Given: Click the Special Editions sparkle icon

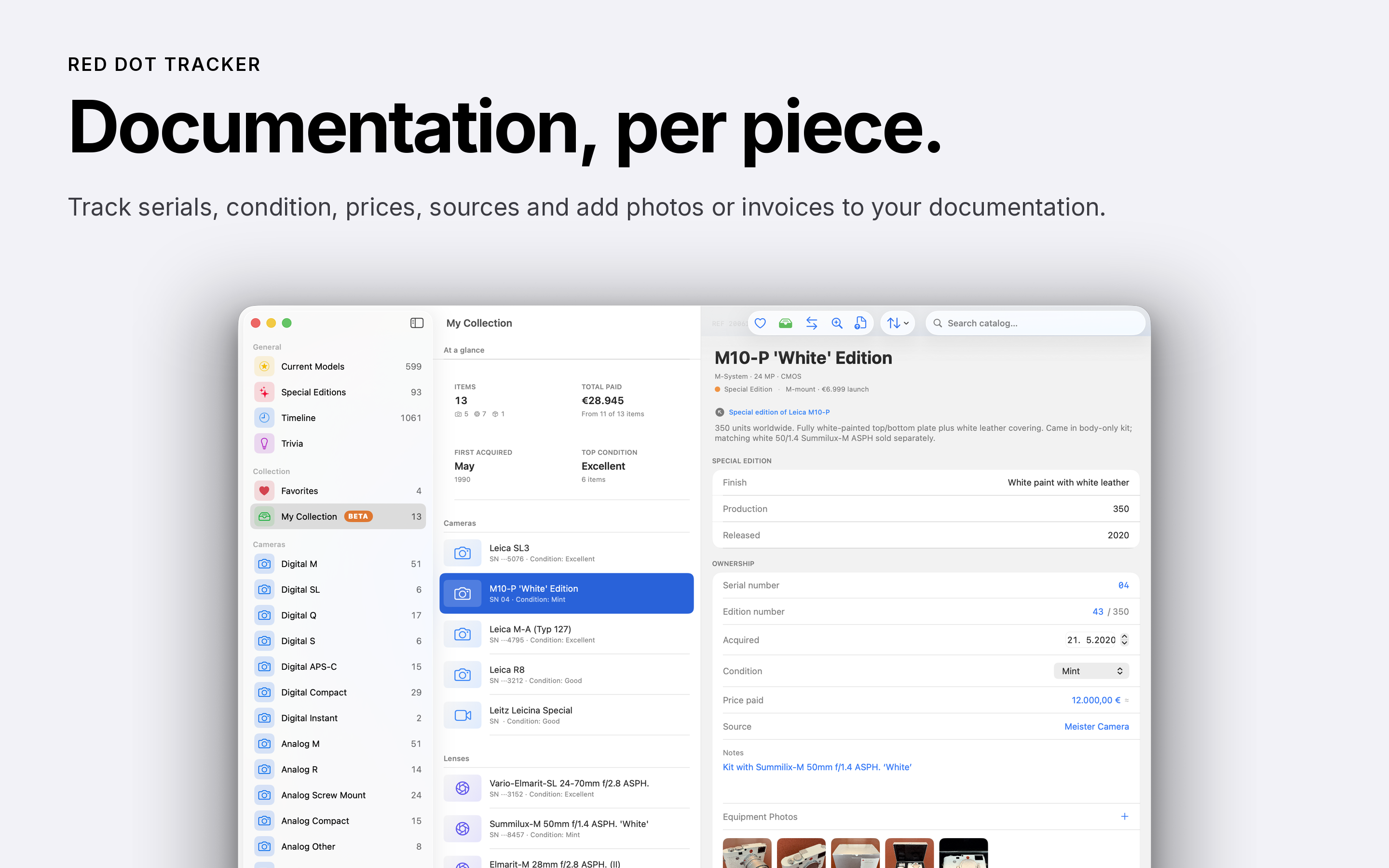Looking at the screenshot, I should pyautogui.click(x=264, y=392).
